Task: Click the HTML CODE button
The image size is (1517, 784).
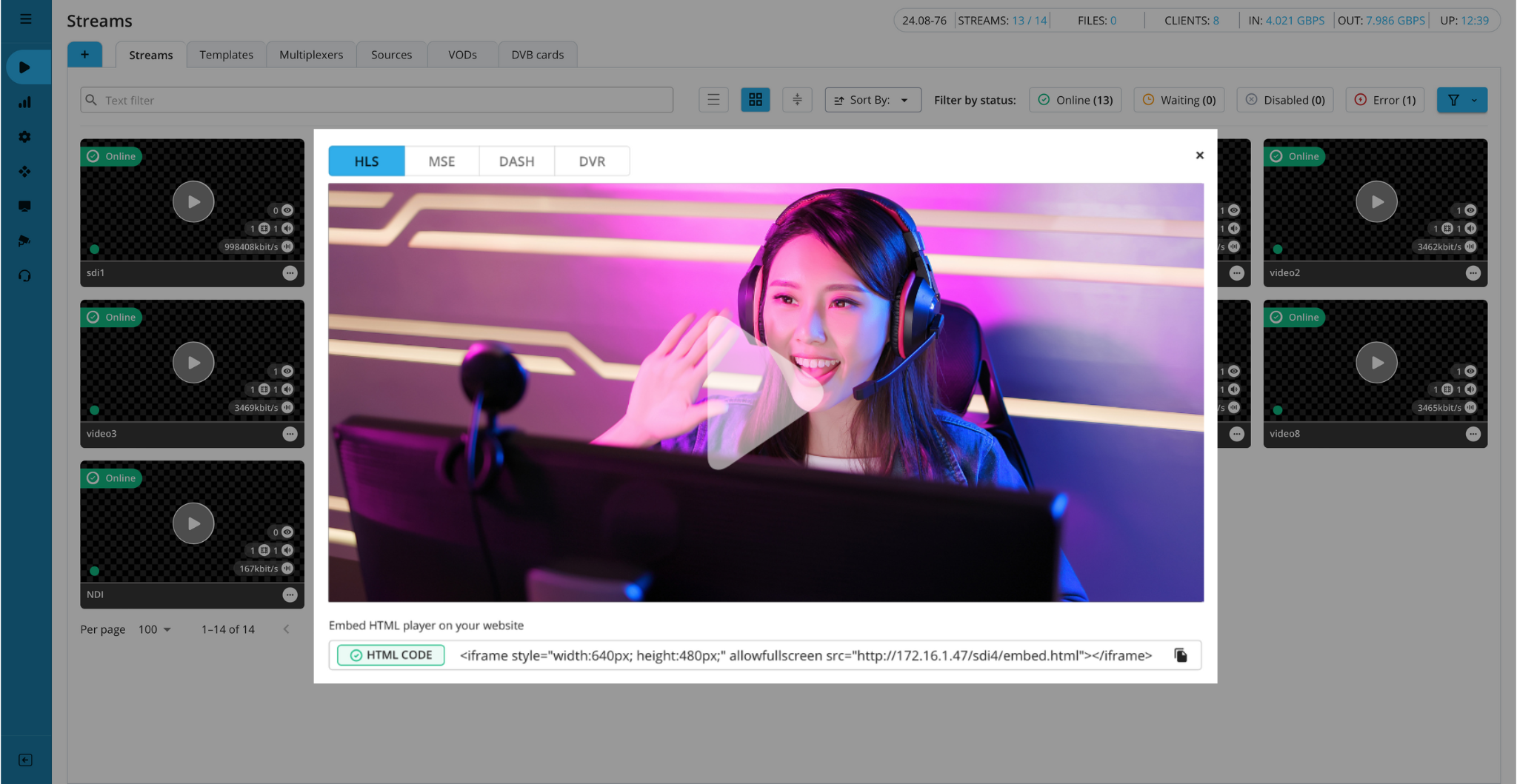Action: 391,655
